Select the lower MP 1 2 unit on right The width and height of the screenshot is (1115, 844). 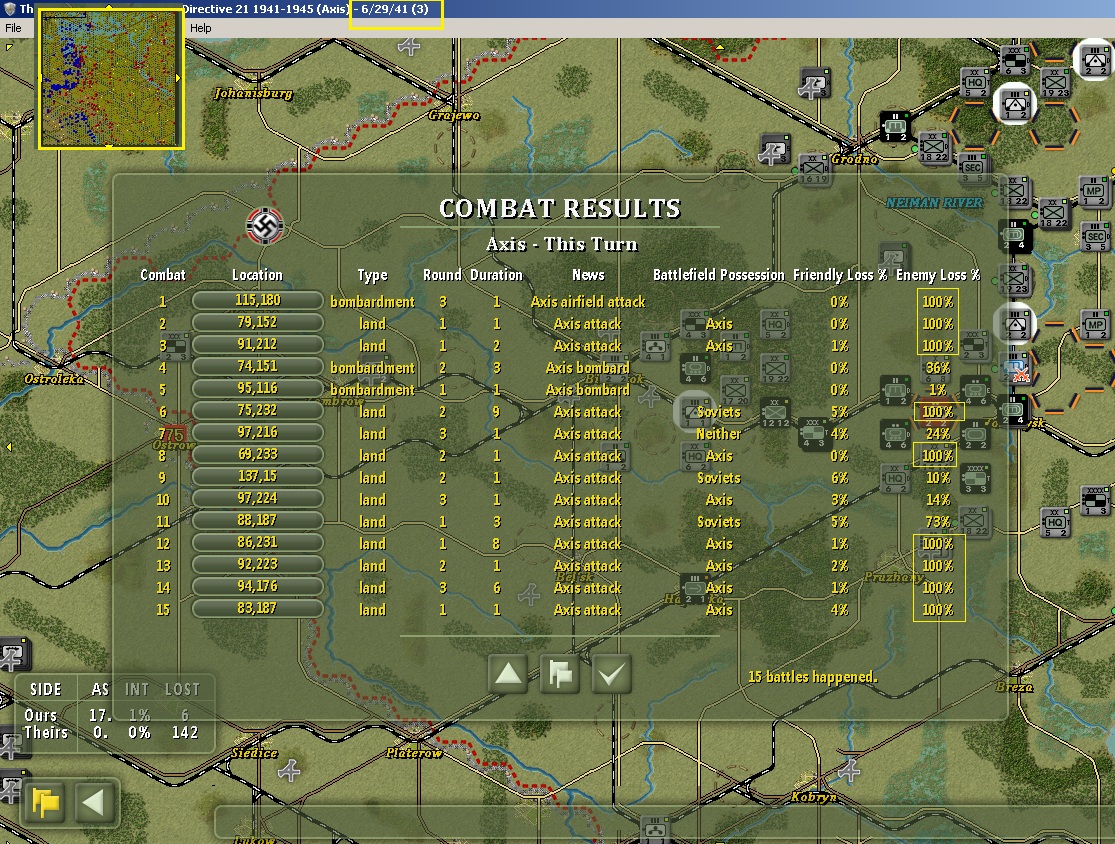click(1095, 325)
